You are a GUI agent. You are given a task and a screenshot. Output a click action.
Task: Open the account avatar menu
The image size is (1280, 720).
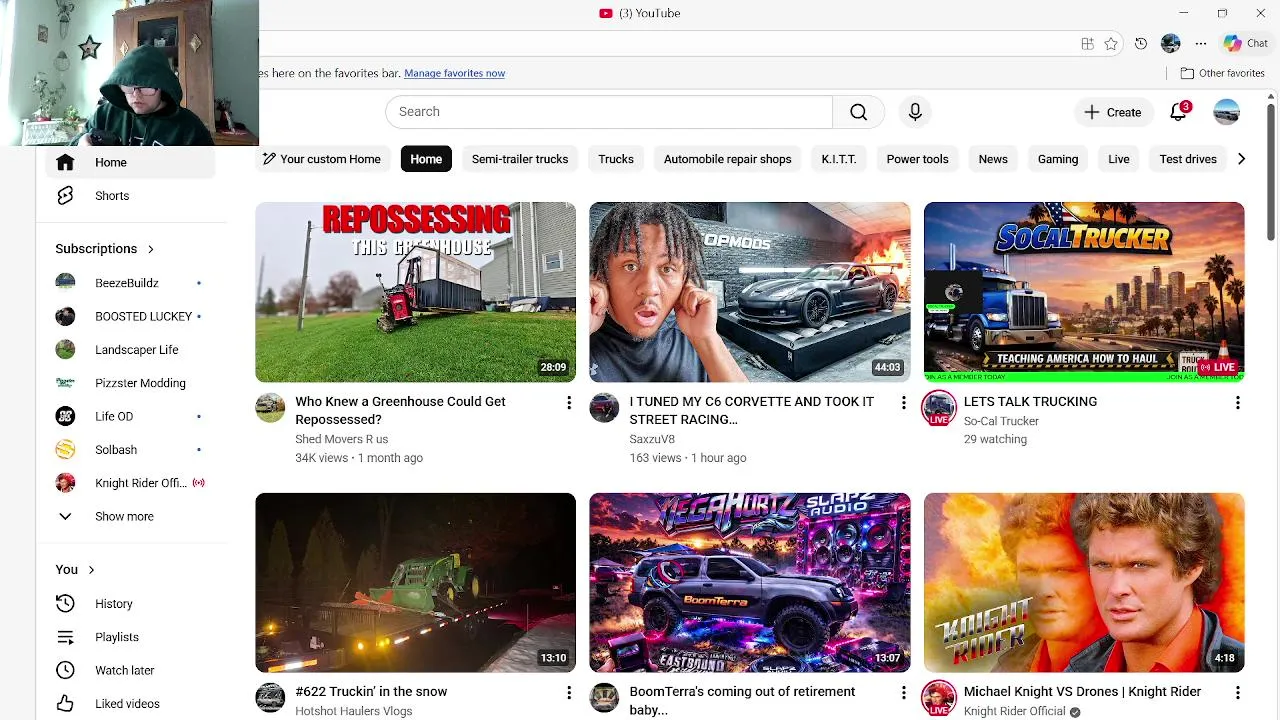click(x=1227, y=112)
